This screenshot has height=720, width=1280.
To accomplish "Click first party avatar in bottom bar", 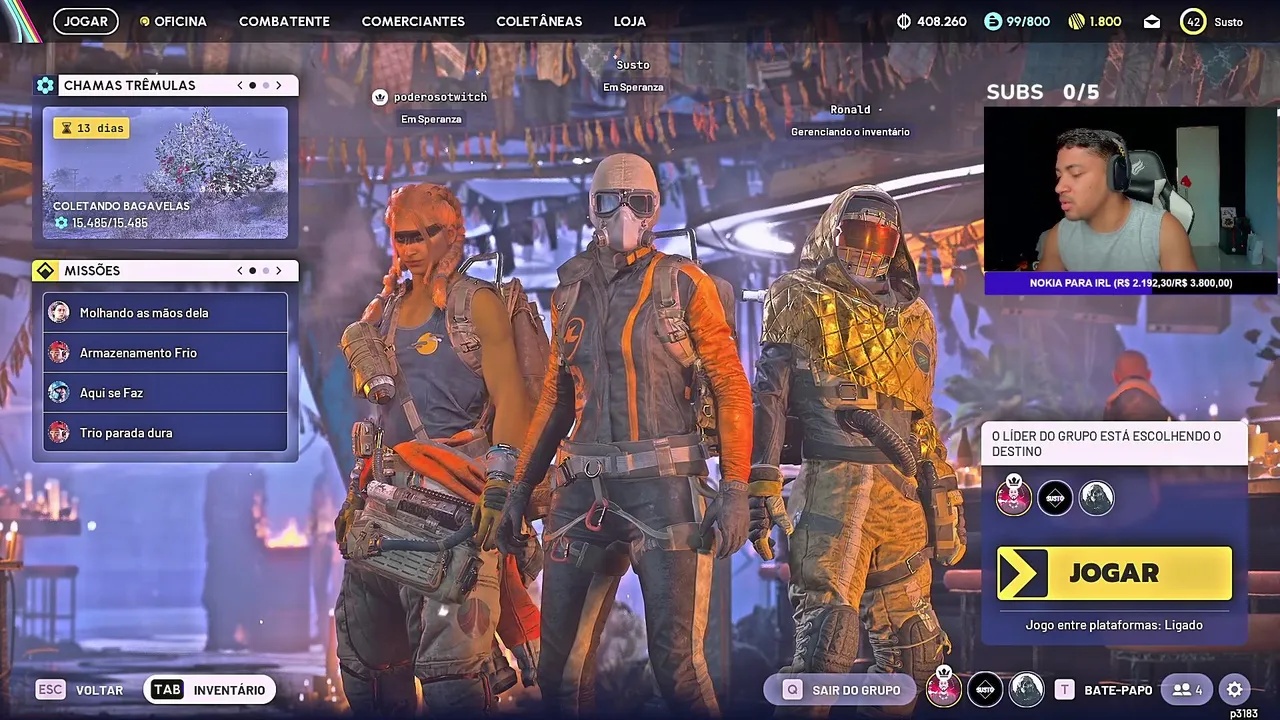I will tap(943, 689).
